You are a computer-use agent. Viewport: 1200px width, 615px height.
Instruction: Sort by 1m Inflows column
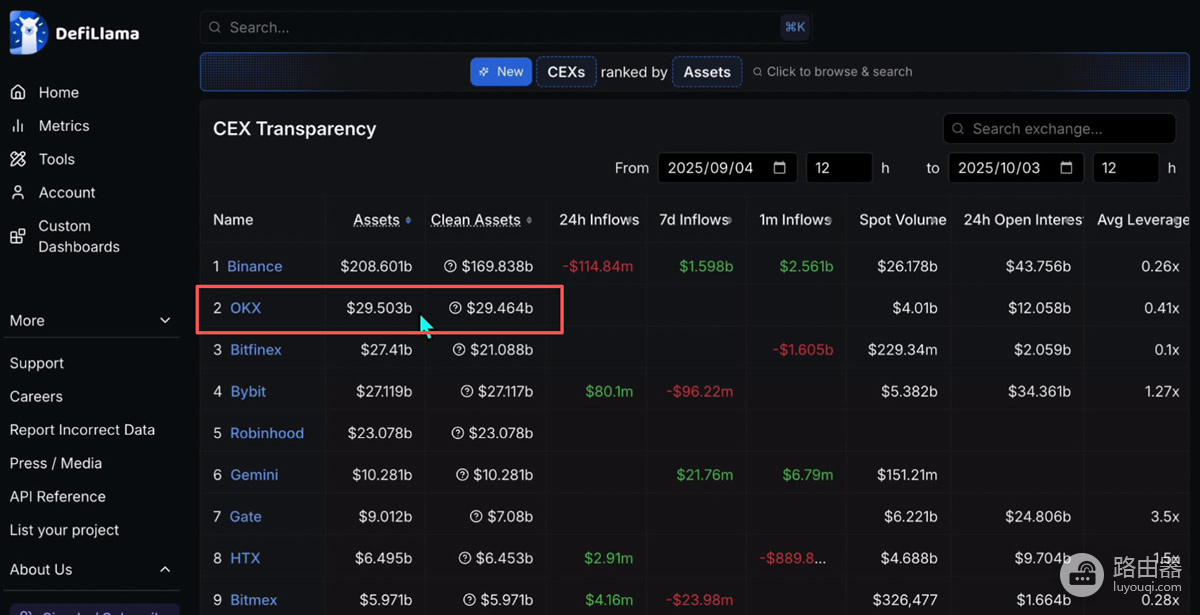pos(796,220)
